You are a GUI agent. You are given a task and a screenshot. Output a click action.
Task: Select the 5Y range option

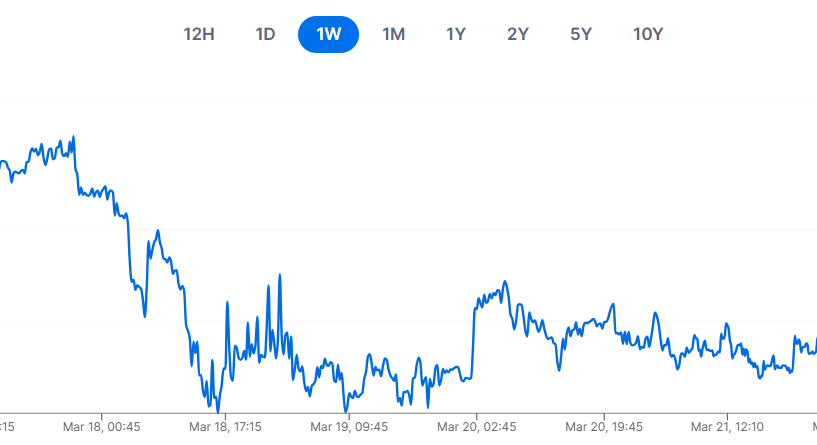[x=581, y=34]
